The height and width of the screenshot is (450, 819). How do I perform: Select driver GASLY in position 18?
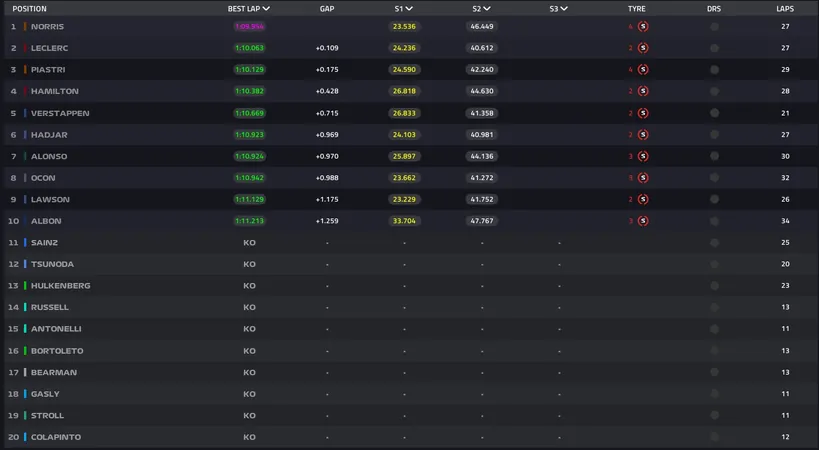pyautogui.click(x=45, y=394)
